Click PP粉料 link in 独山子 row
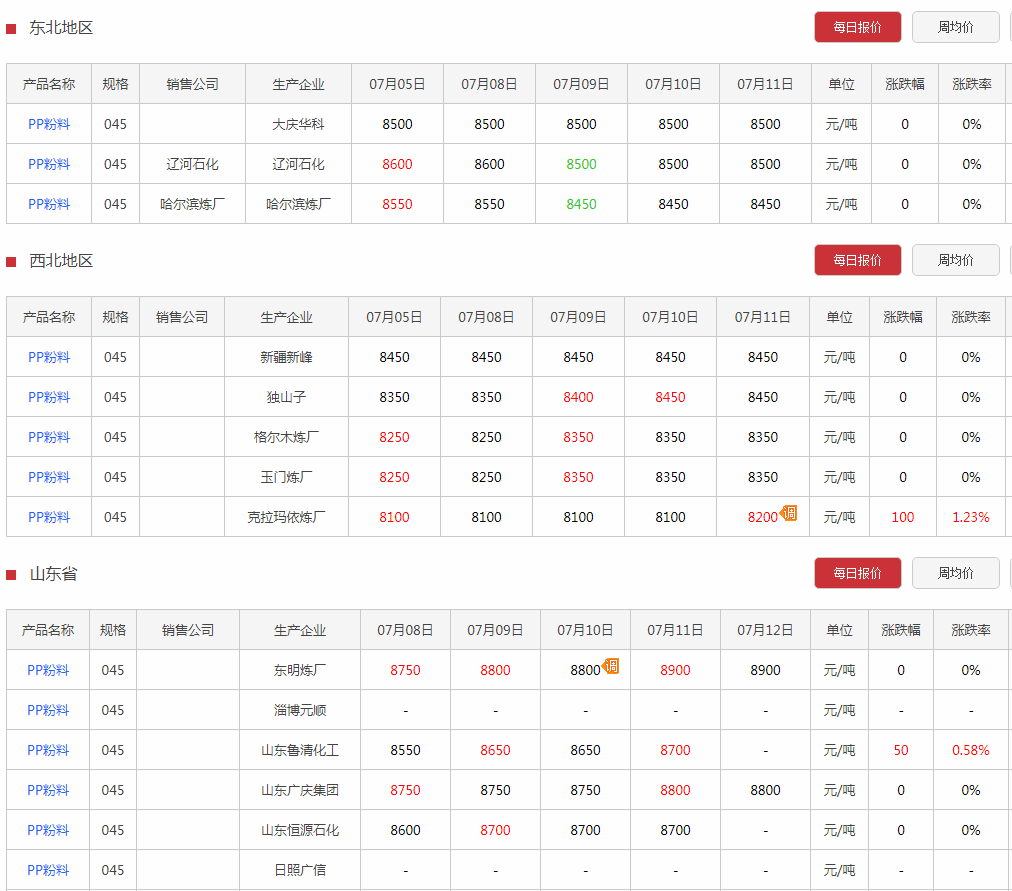The height and width of the screenshot is (891, 1012). point(49,397)
